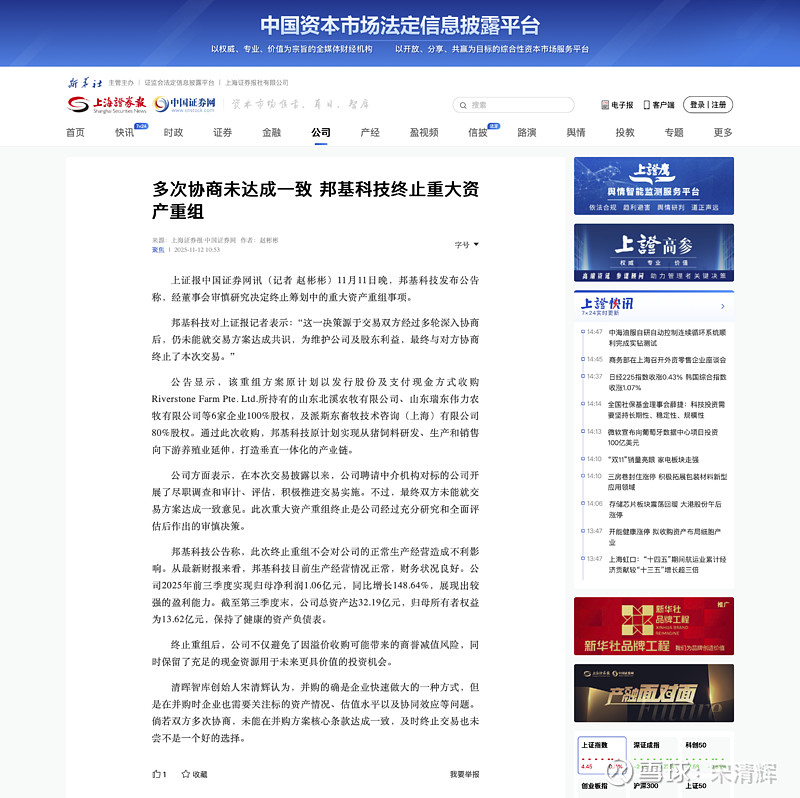Focus the 搜索 search input field
800x798 pixels.
513,105
